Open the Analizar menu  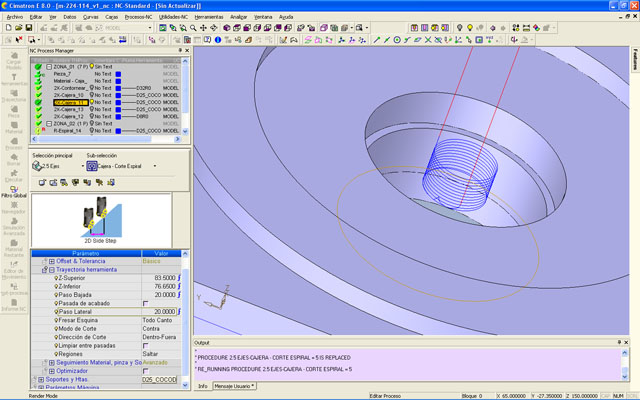click(x=239, y=17)
